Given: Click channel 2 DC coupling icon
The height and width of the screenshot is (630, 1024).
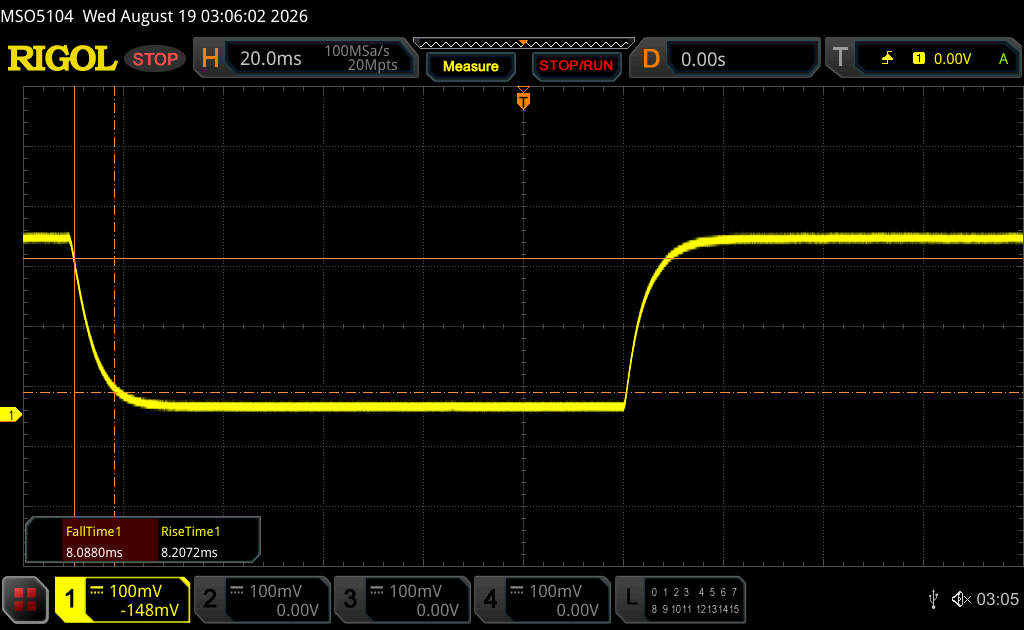Looking at the screenshot, I should (237, 591).
